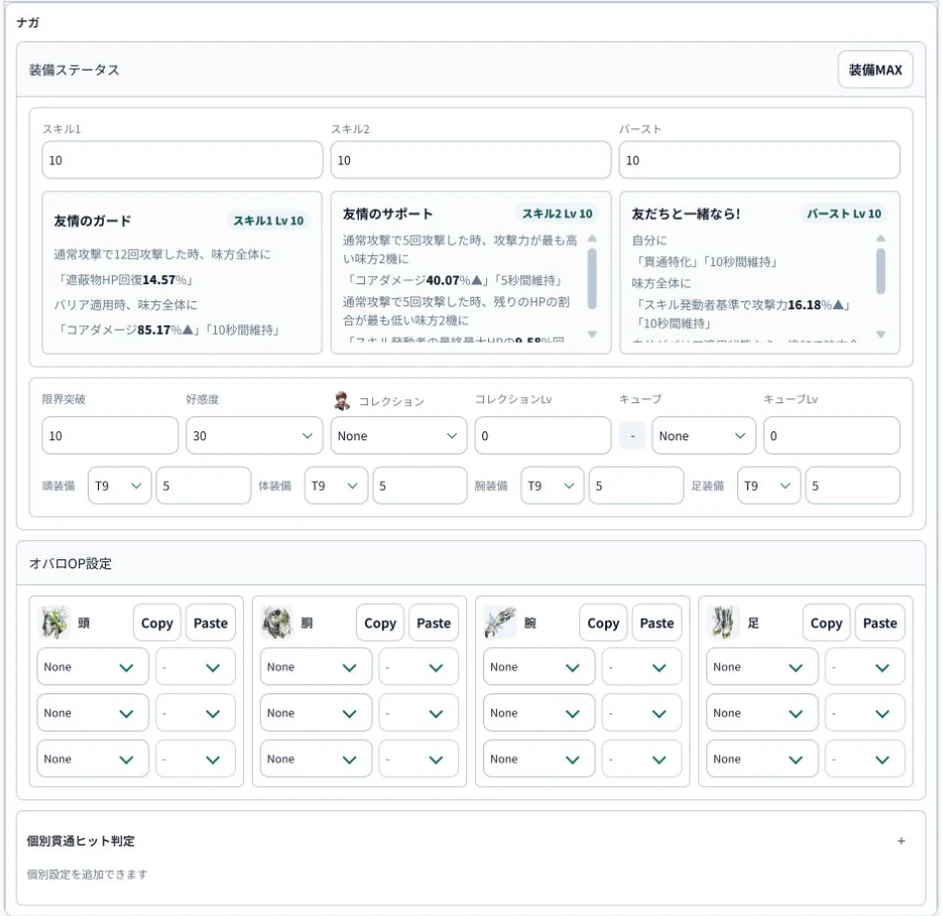Click Copy for the 頭 overload options
942x916 pixels.
point(157,623)
